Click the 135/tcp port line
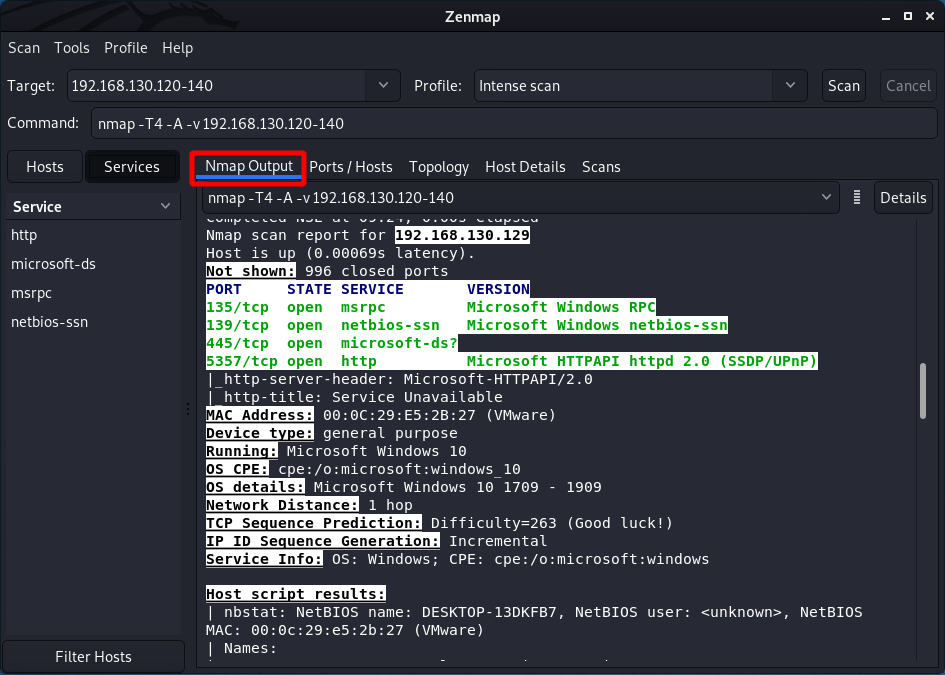The height and width of the screenshot is (675, 945). tap(431, 307)
